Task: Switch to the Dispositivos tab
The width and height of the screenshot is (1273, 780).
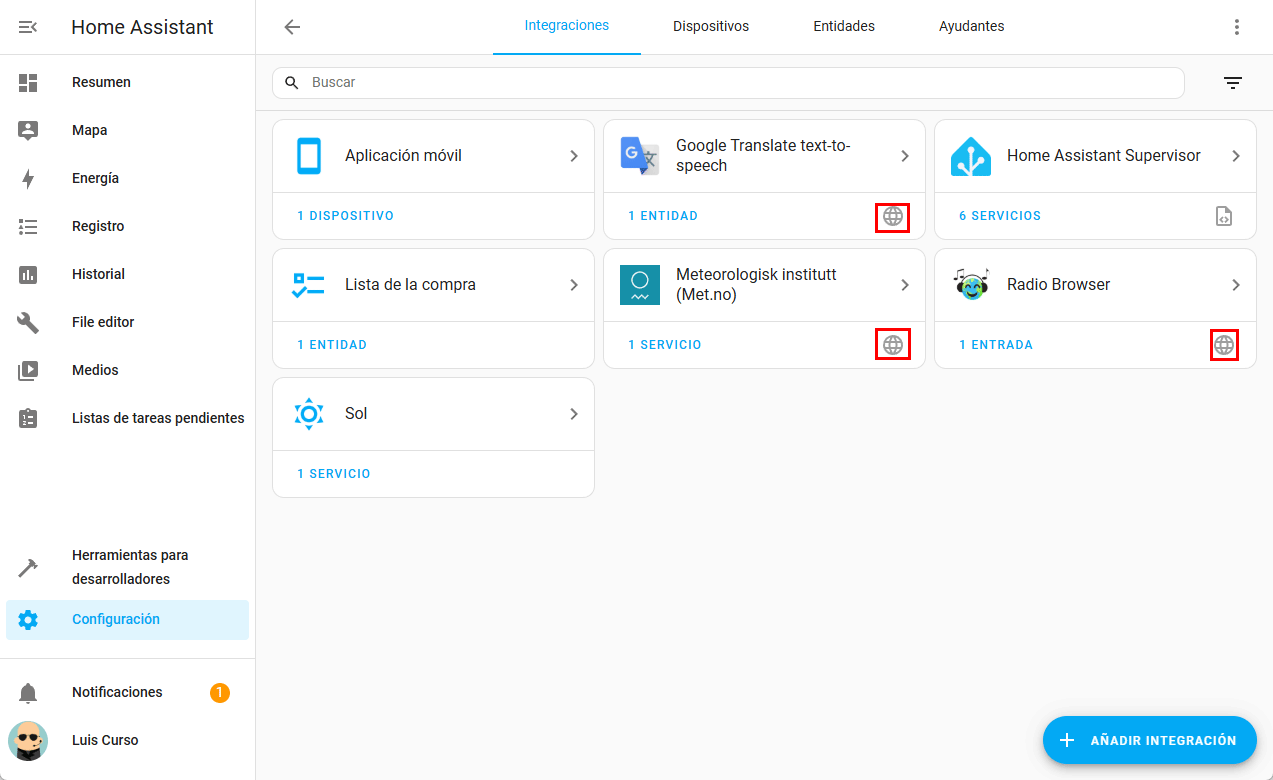Action: coord(710,27)
